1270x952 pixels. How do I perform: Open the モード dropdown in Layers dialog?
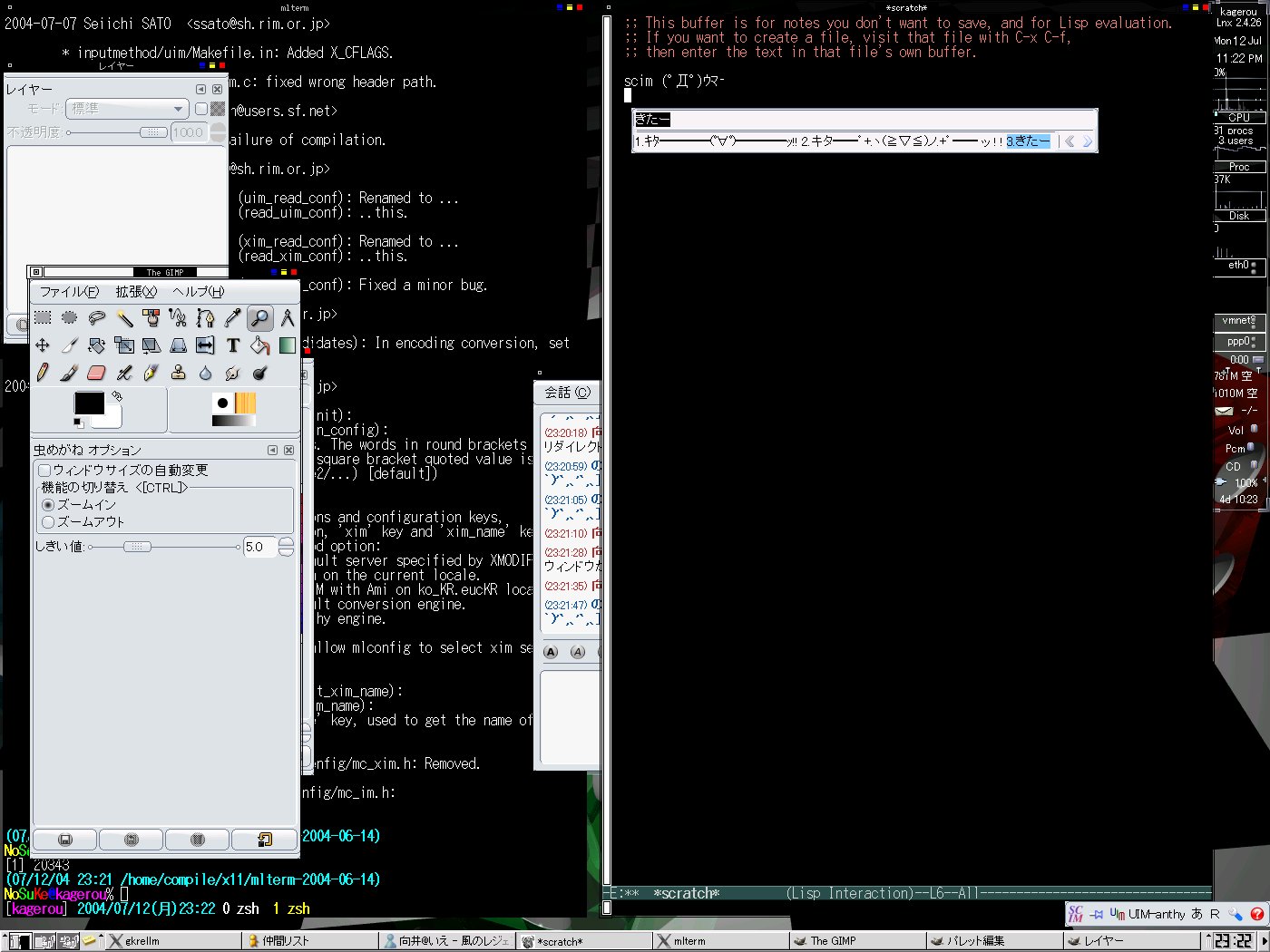point(128,109)
